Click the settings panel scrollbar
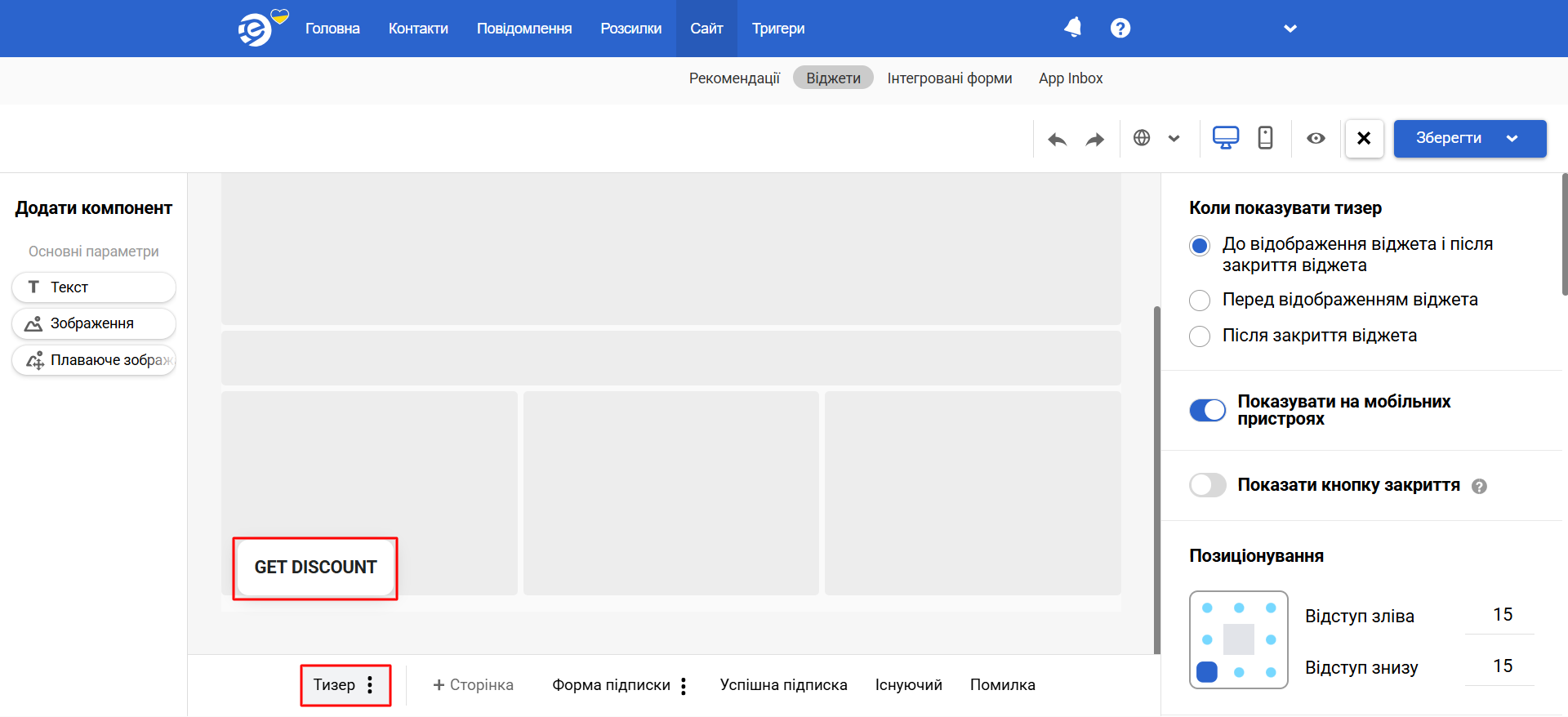Screen dimensions: 1568x717 click(1565, 234)
